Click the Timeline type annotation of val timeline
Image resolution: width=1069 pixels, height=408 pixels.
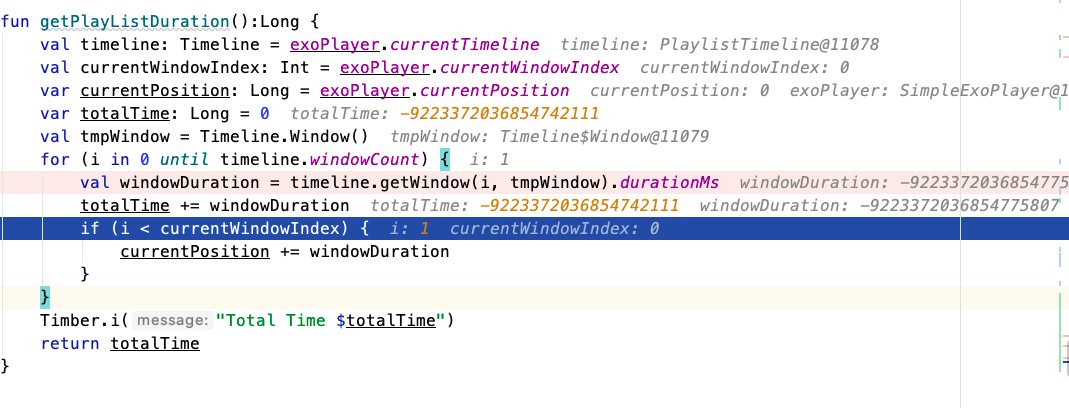point(220,44)
